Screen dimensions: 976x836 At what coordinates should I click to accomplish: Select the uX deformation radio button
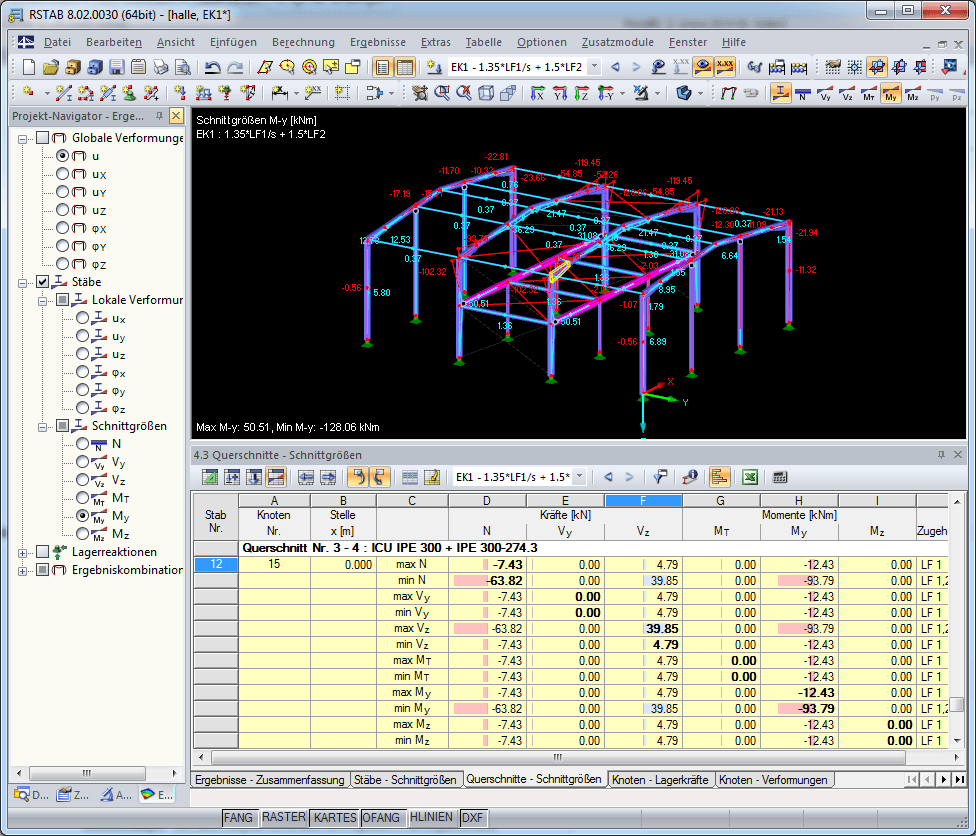[63, 174]
